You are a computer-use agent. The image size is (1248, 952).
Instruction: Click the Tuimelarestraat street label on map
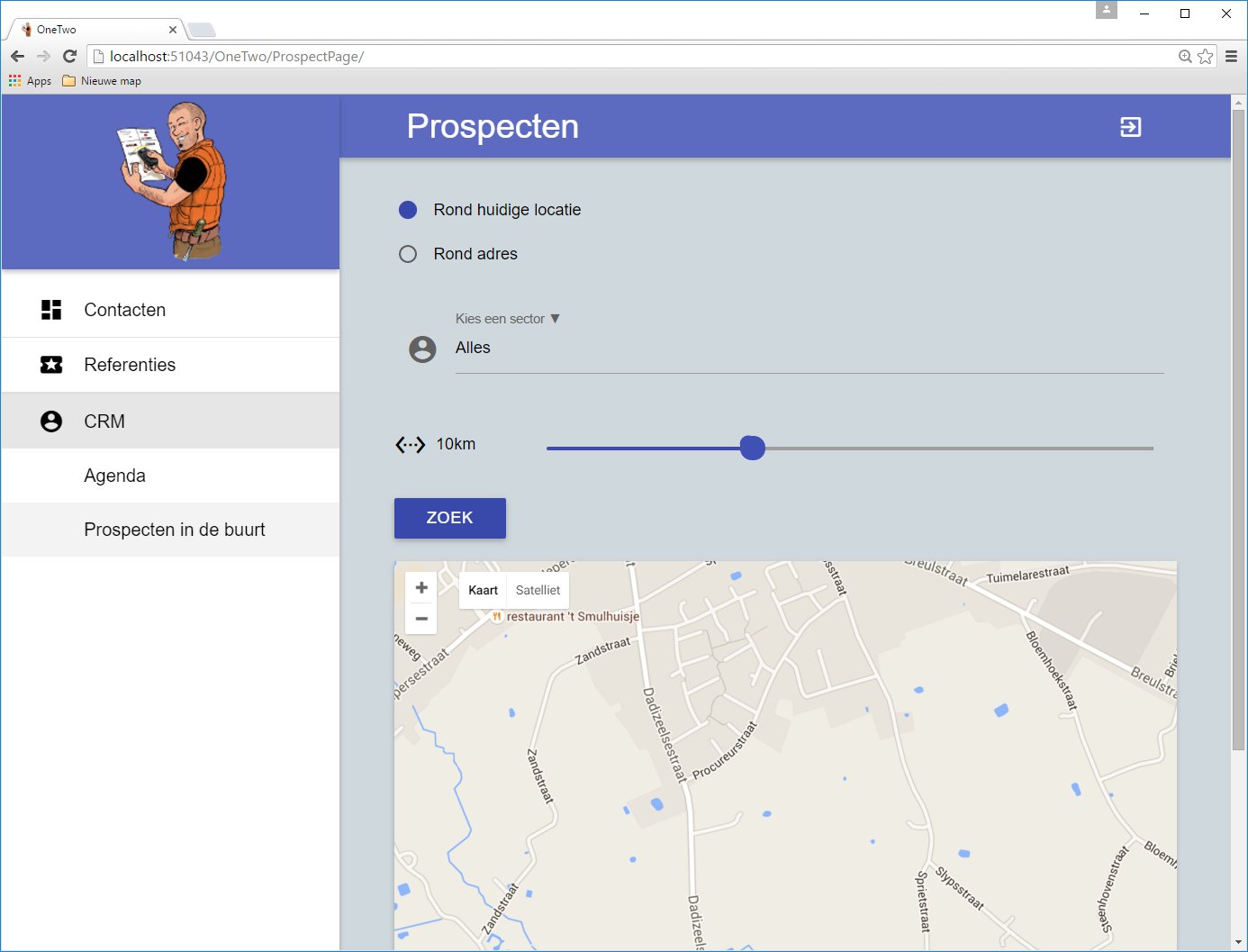pos(1028,574)
